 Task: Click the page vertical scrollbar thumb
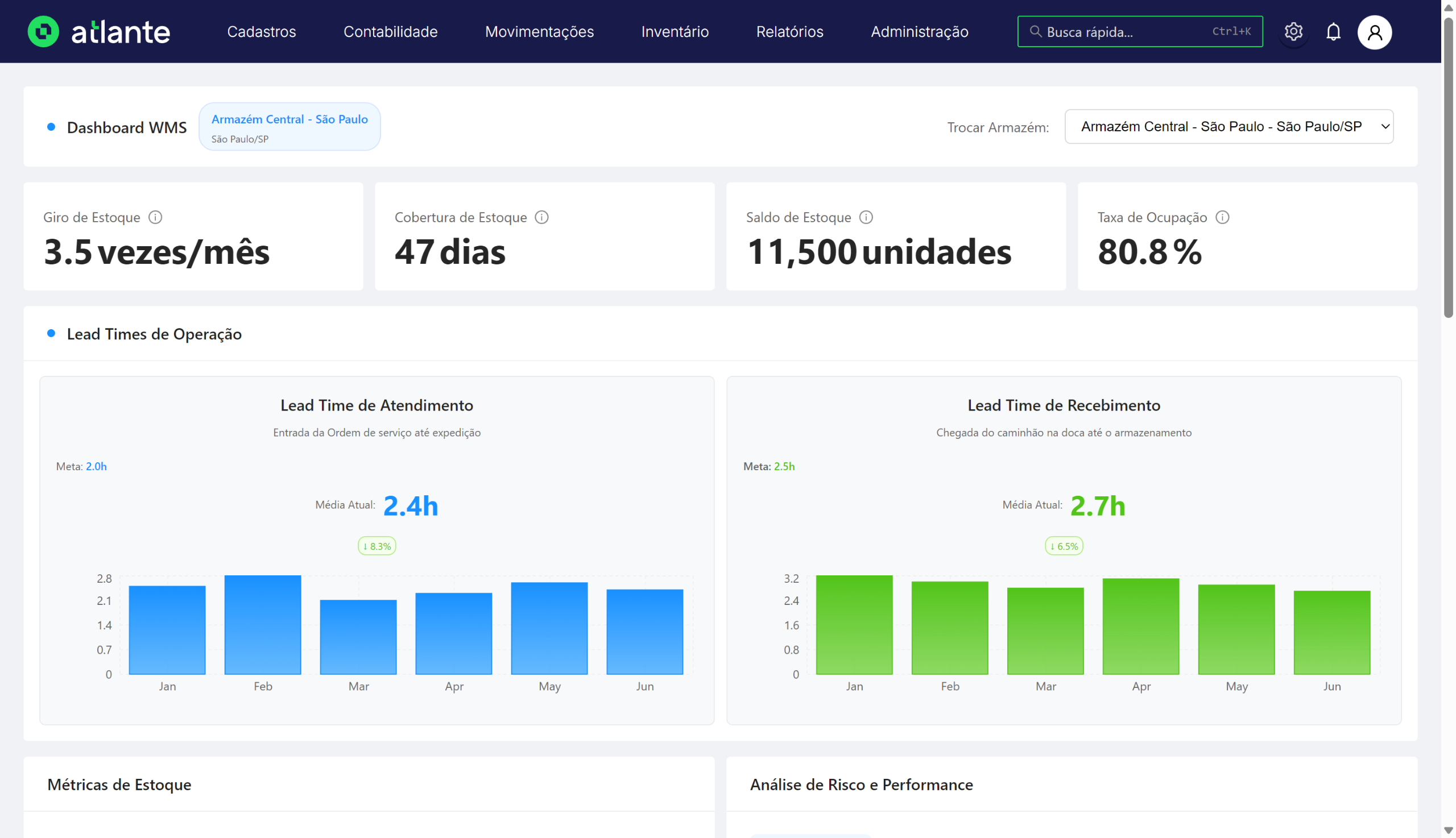1448,167
